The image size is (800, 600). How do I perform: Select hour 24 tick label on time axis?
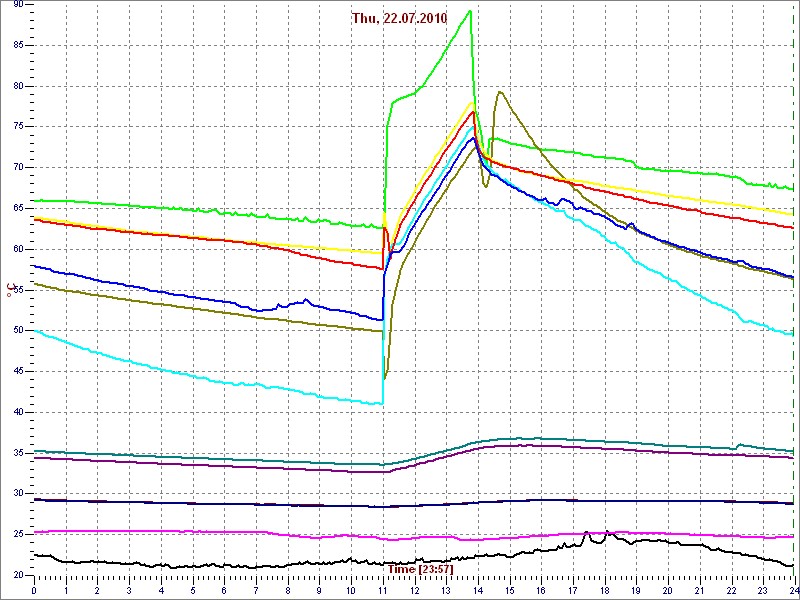click(792, 590)
